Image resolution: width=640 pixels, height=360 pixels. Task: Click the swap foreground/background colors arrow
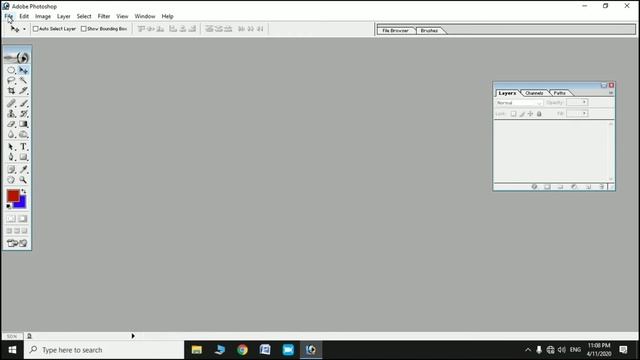click(x=24, y=191)
